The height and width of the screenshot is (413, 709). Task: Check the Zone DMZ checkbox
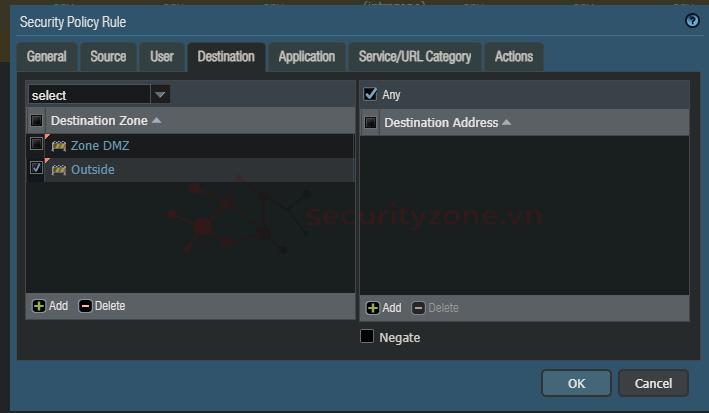coord(37,145)
